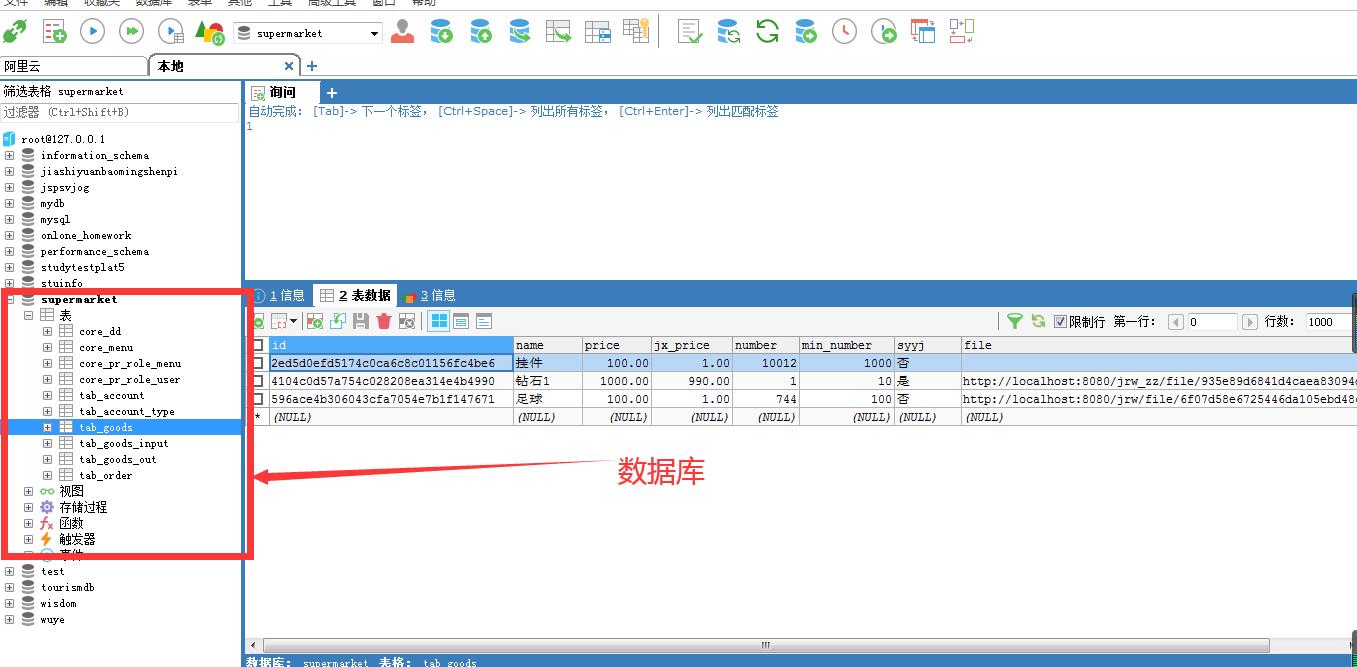Execute the current query with the play icon
The height and width of the screenshot is (667, 1357).
pos(92,32)
